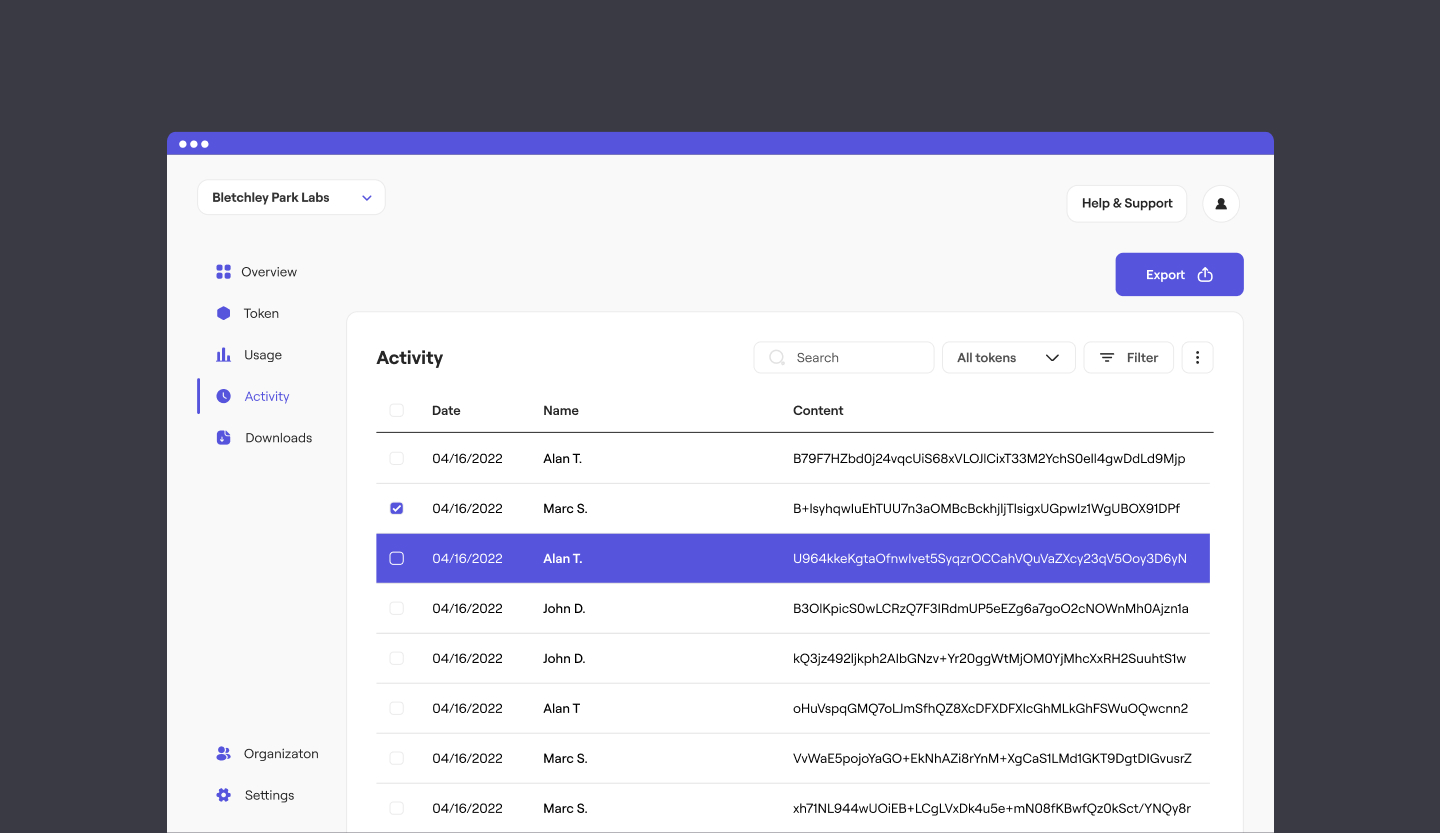This screenshot has height=833, width=1440.
Task: Check the box for the B79F7HZ Alan T. row
Action: 397,458
